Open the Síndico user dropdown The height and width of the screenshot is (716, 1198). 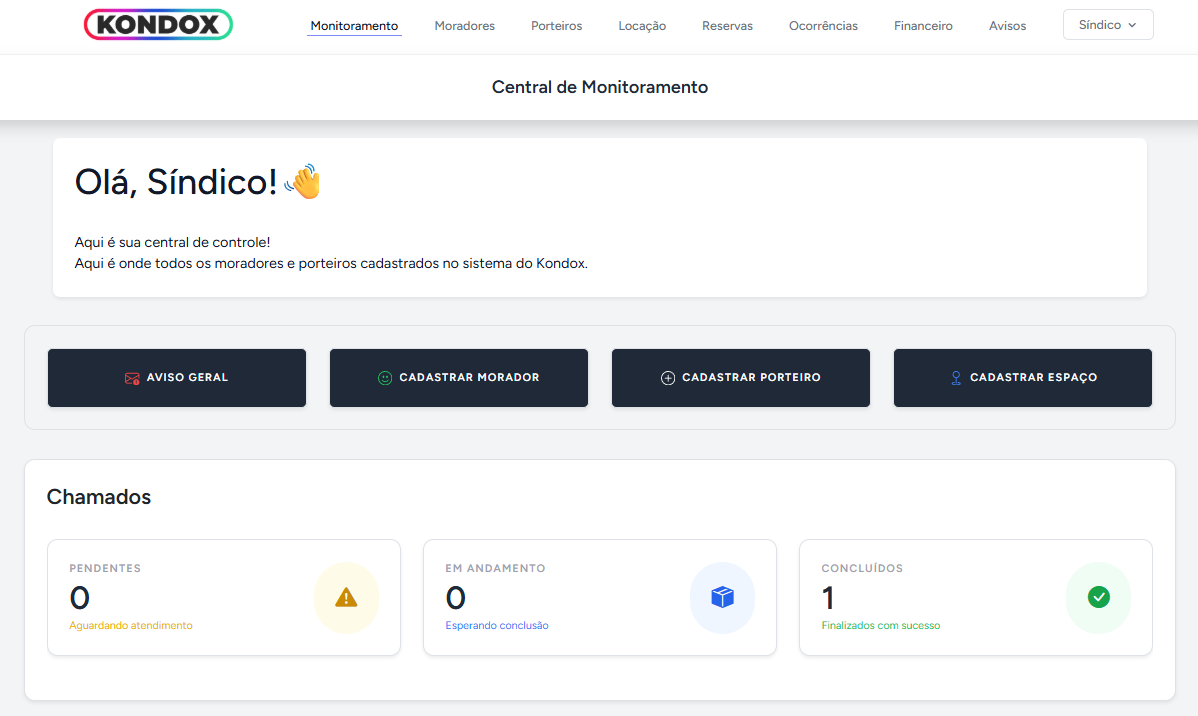click(x=1107, y=25)
